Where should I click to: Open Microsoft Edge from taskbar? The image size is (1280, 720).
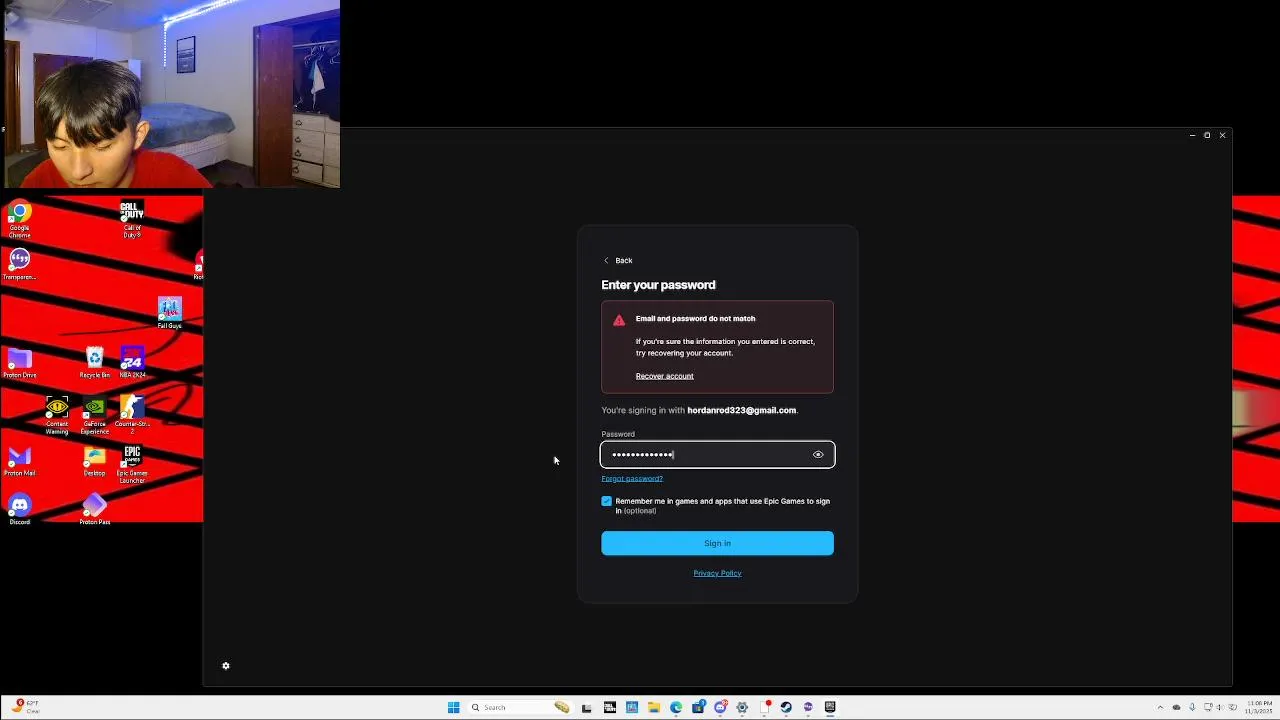coord(676,707)
